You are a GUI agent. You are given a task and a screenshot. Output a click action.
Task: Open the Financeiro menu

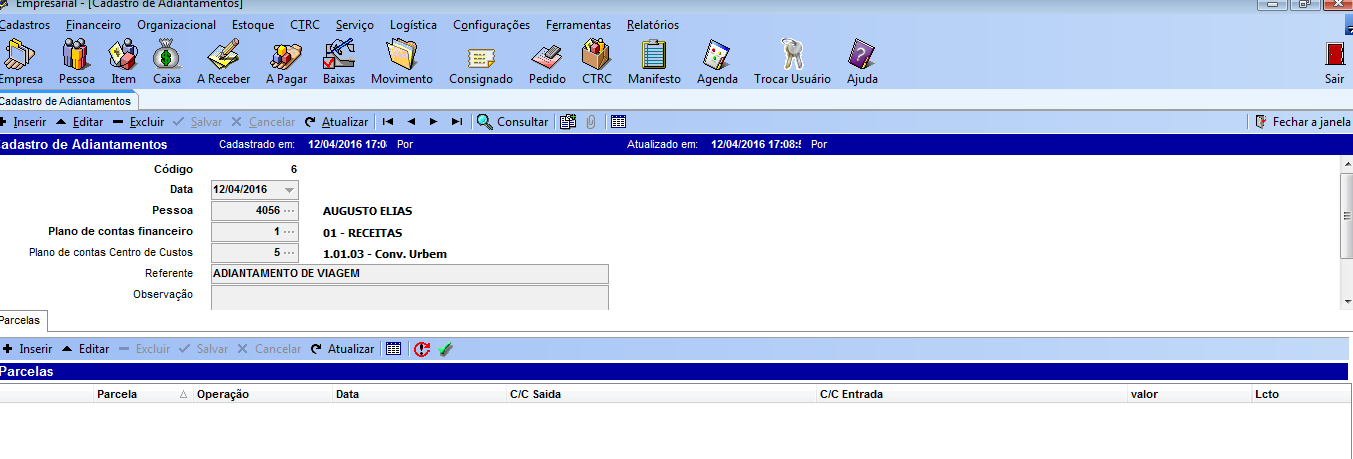93,25
